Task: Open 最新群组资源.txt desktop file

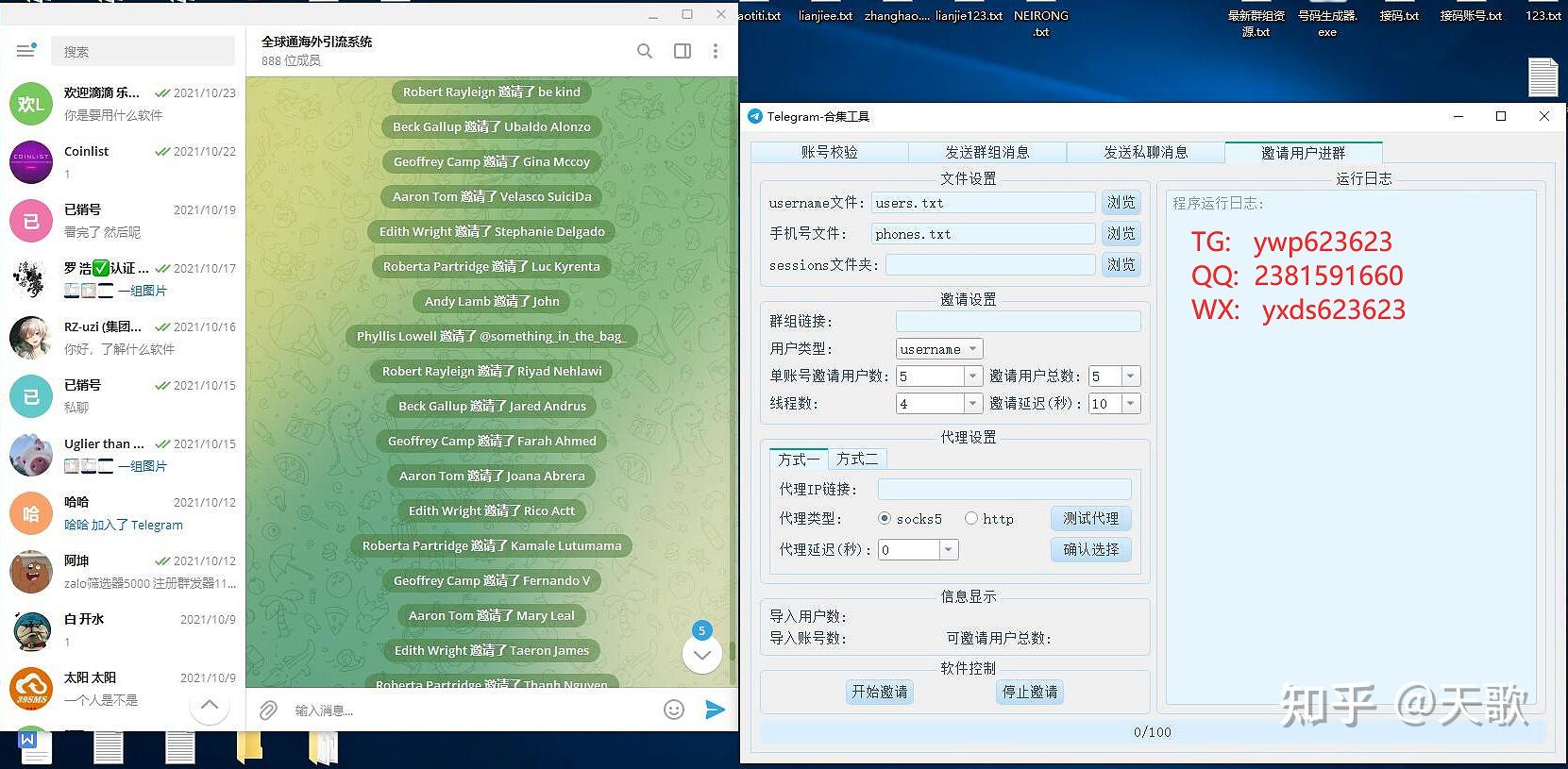Action: click(x=1256, y=23)
